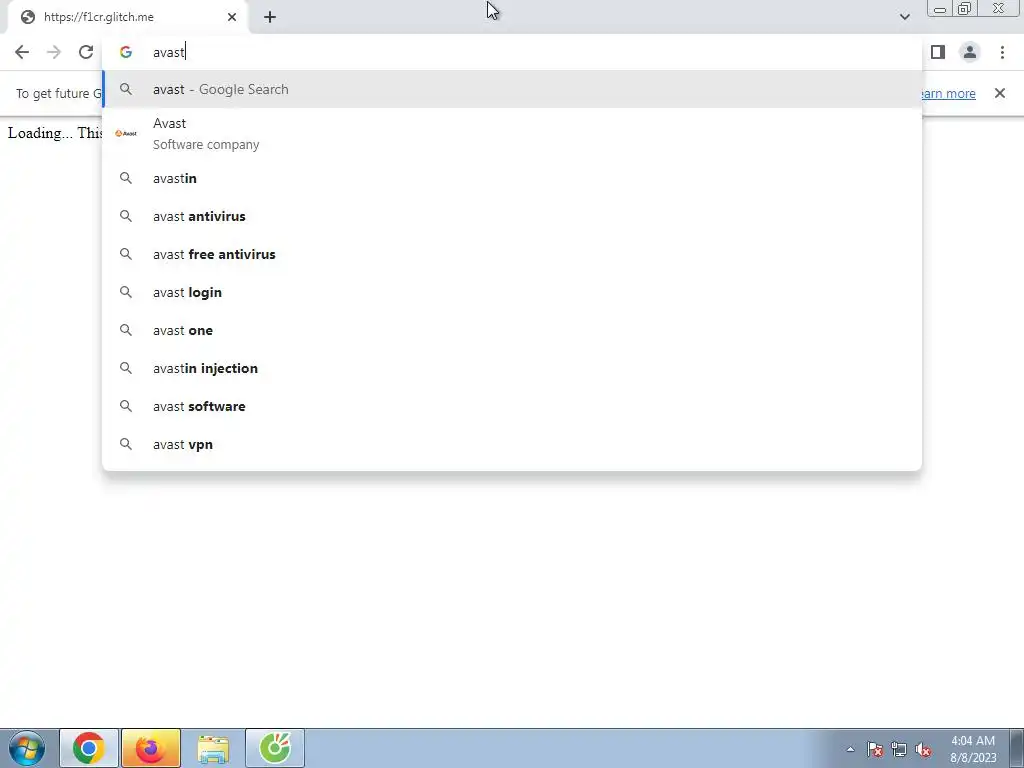Click Chrome icon in the taskbar
This screenshot has width=1024, height=768.
point(89,748)
